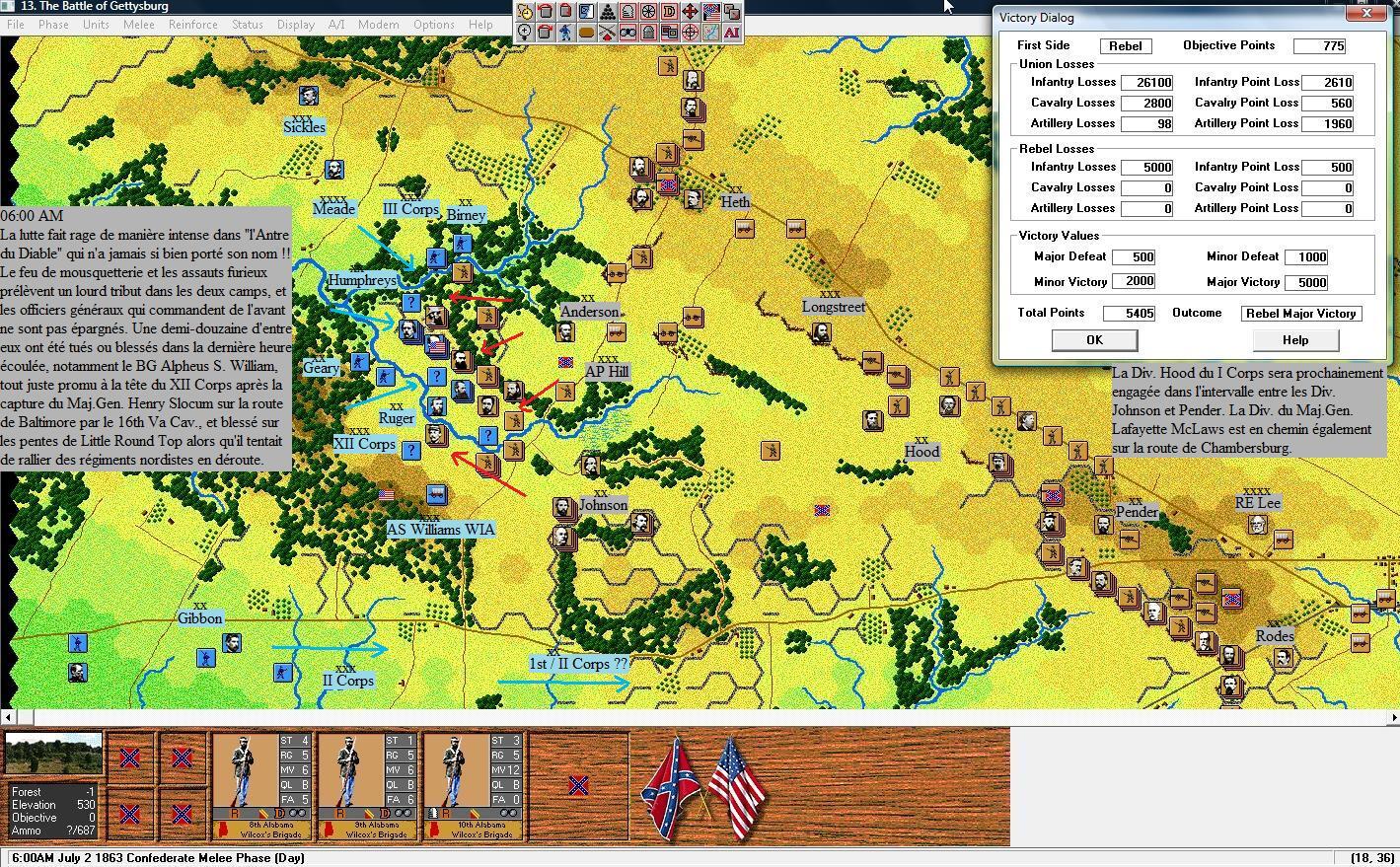This screenshot has width=1400, height=867.
Task: Click the AS Williams WIA map label
Action: (440, 530)
